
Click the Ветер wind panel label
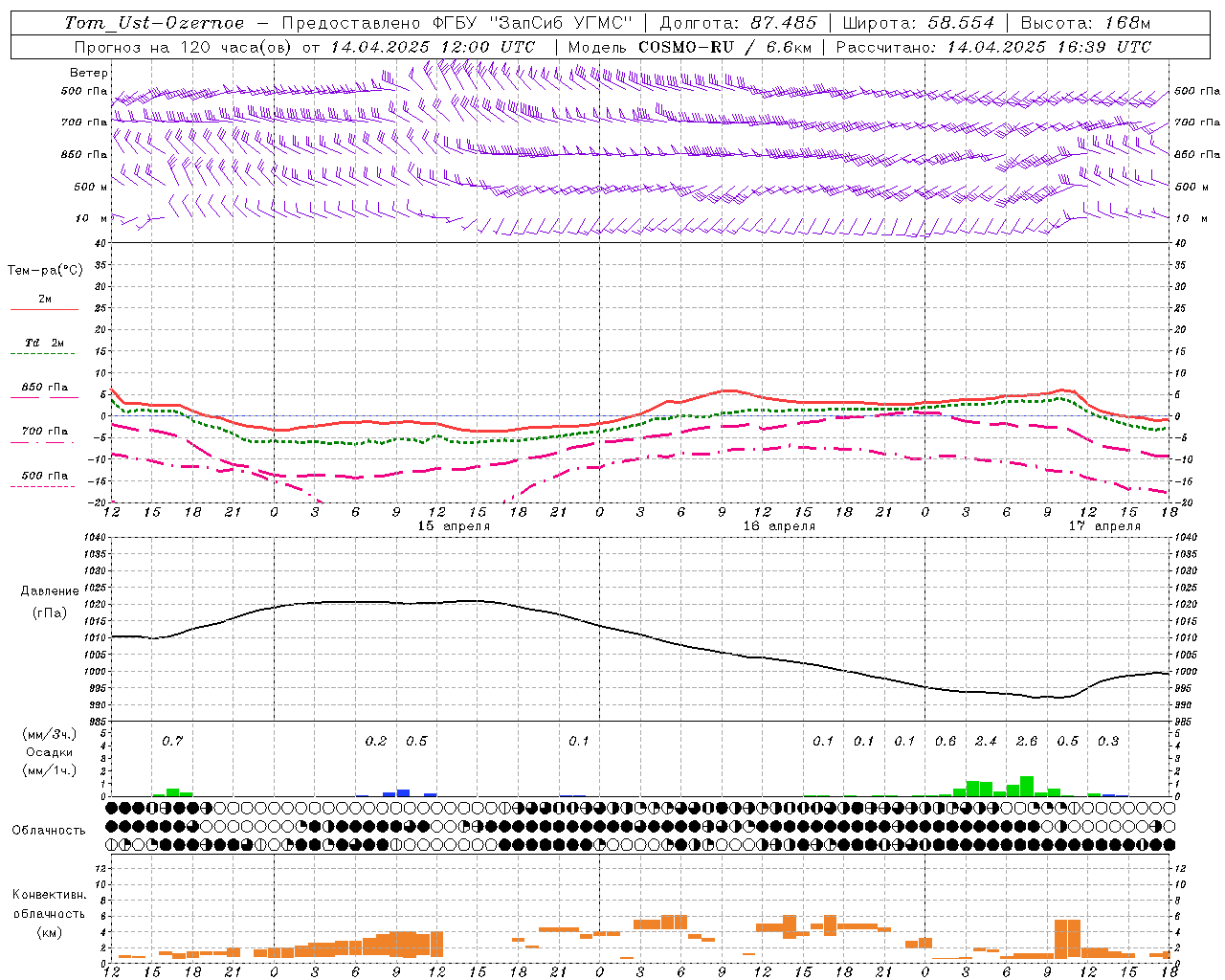88,73
